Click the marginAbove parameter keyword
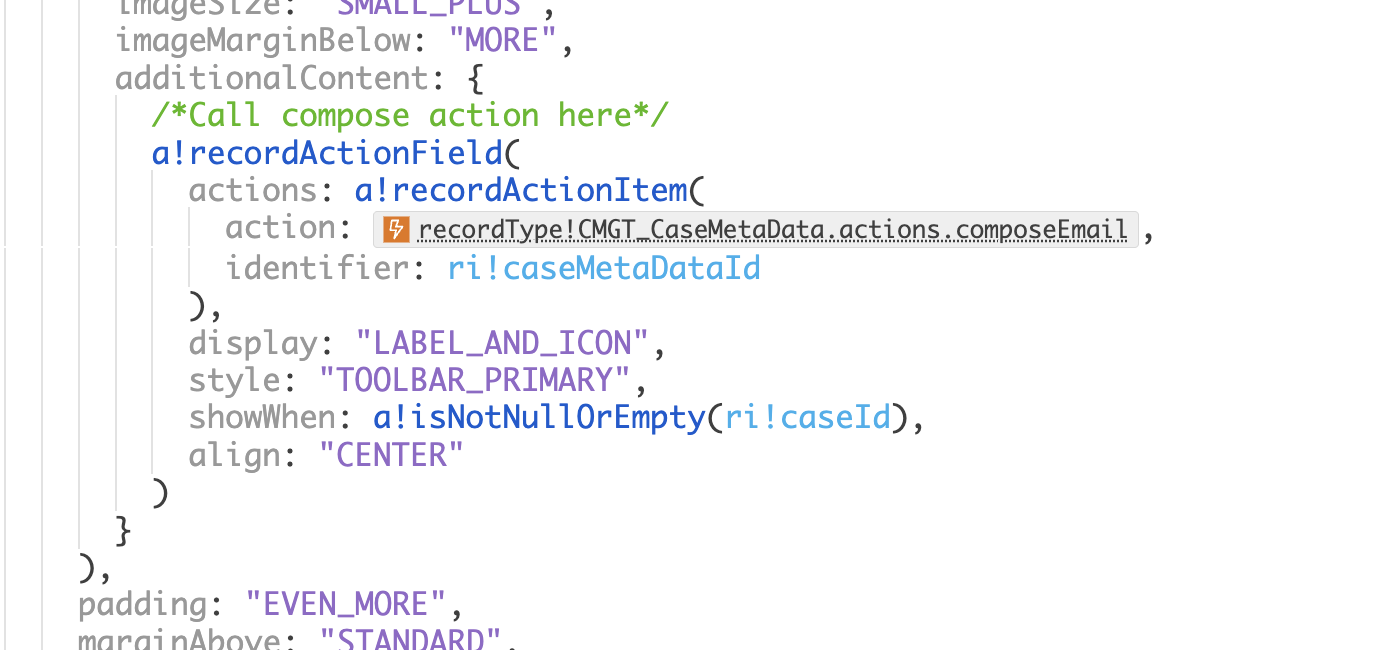 pos(180,640)
